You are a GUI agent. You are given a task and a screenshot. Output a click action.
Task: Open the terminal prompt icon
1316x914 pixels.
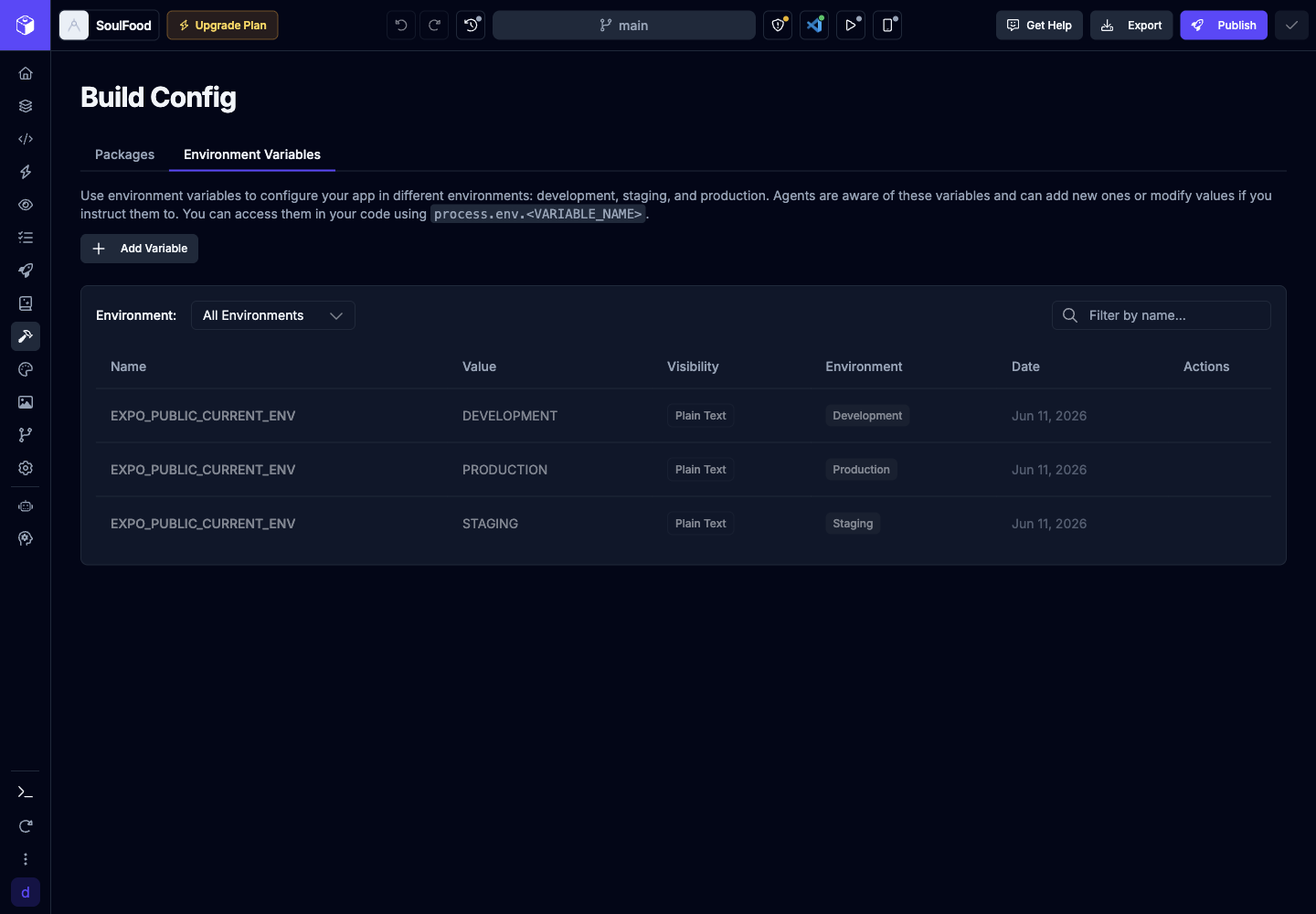pos(26,792)
